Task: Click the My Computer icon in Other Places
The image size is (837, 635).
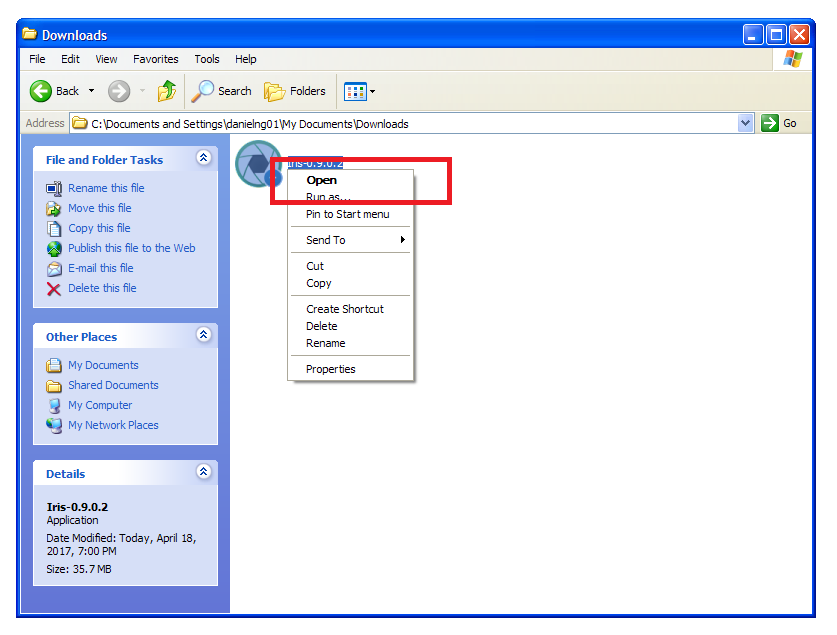Action: [x=54, y=405]
